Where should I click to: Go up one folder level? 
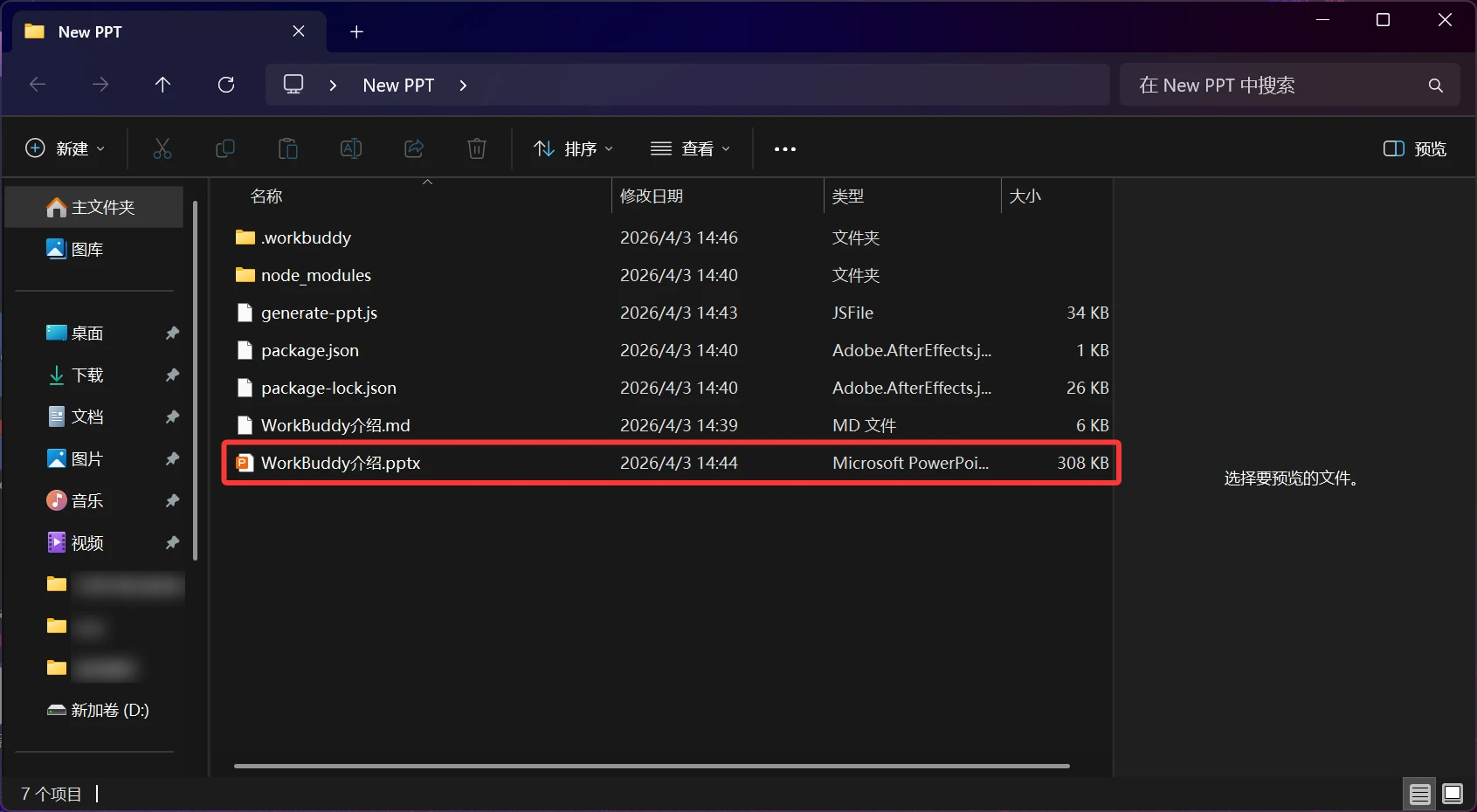[162, 85]
